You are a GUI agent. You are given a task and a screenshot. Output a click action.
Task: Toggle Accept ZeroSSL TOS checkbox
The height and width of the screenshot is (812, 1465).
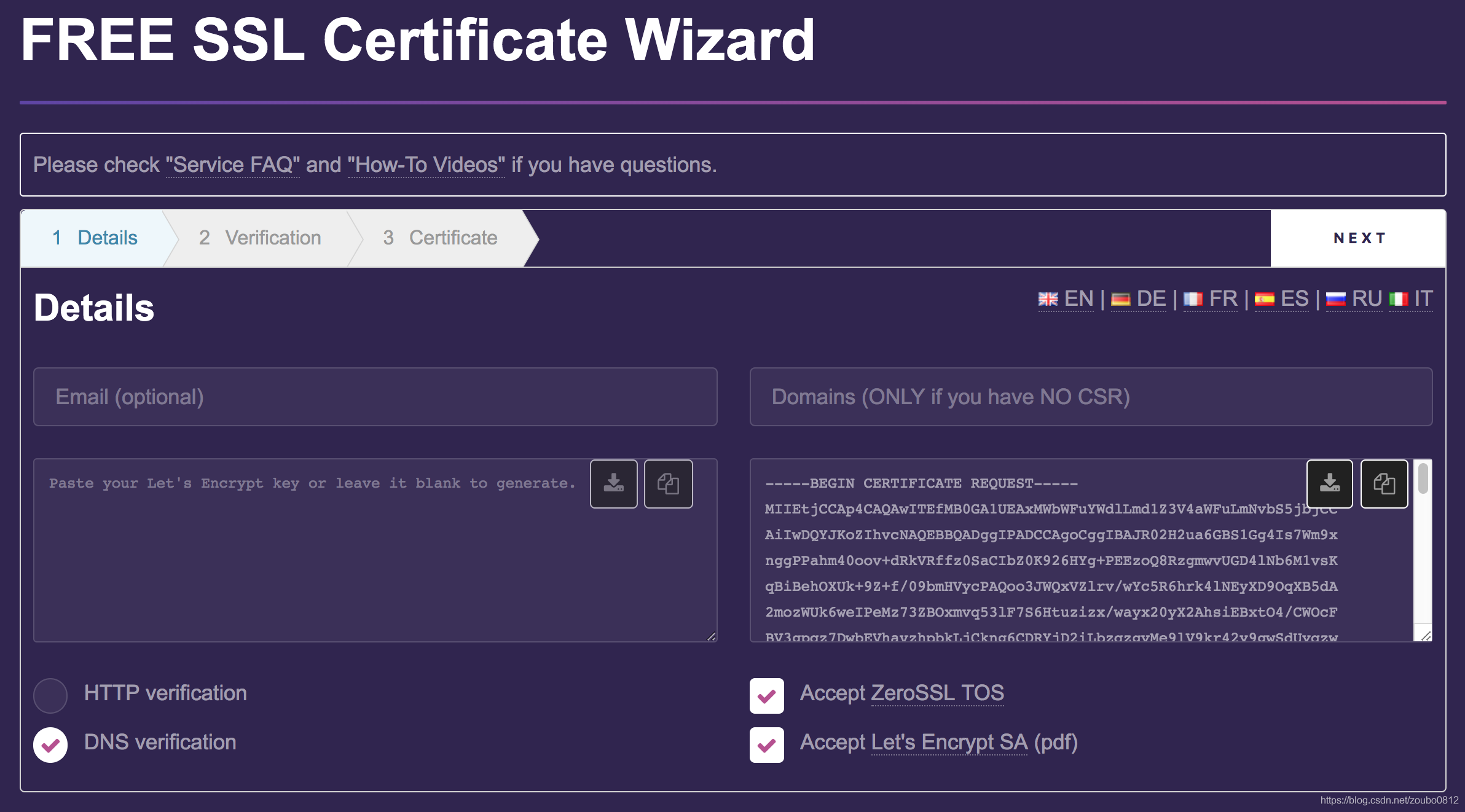tap(766, 696)
